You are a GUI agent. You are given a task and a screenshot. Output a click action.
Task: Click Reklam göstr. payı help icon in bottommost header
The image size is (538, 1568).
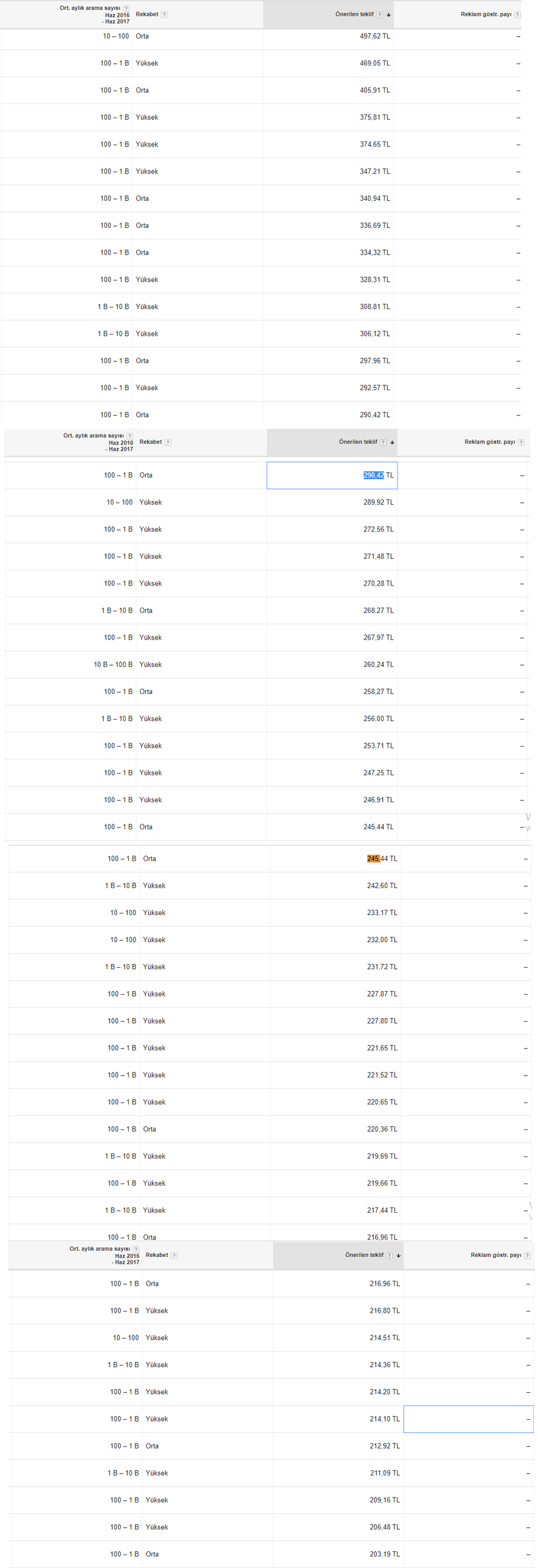527,1256
